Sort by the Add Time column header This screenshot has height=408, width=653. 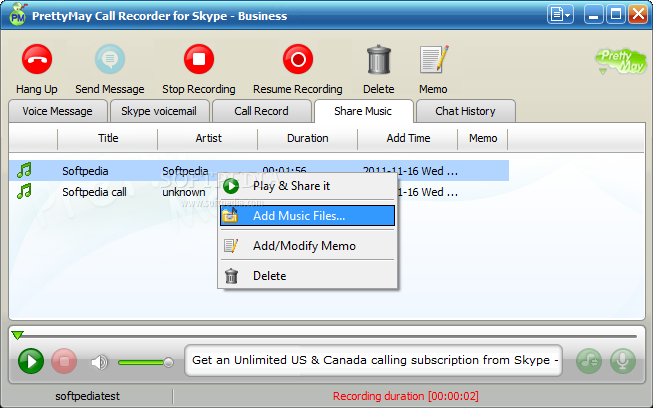coord(408,139)
